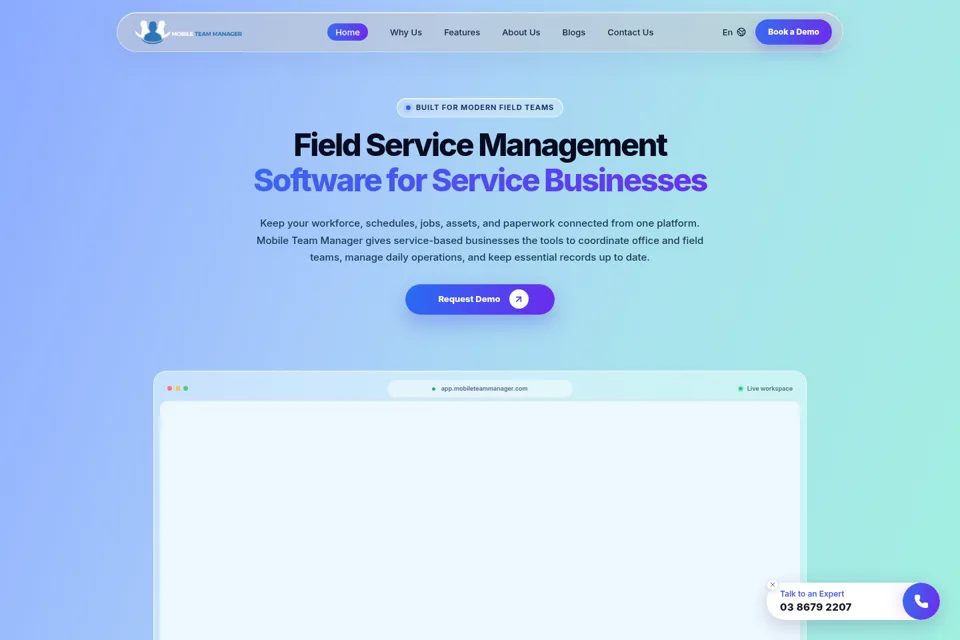Click the Live workspace status indicator
Viewport: 960px width, 640px height.
(x=765, y=389)
